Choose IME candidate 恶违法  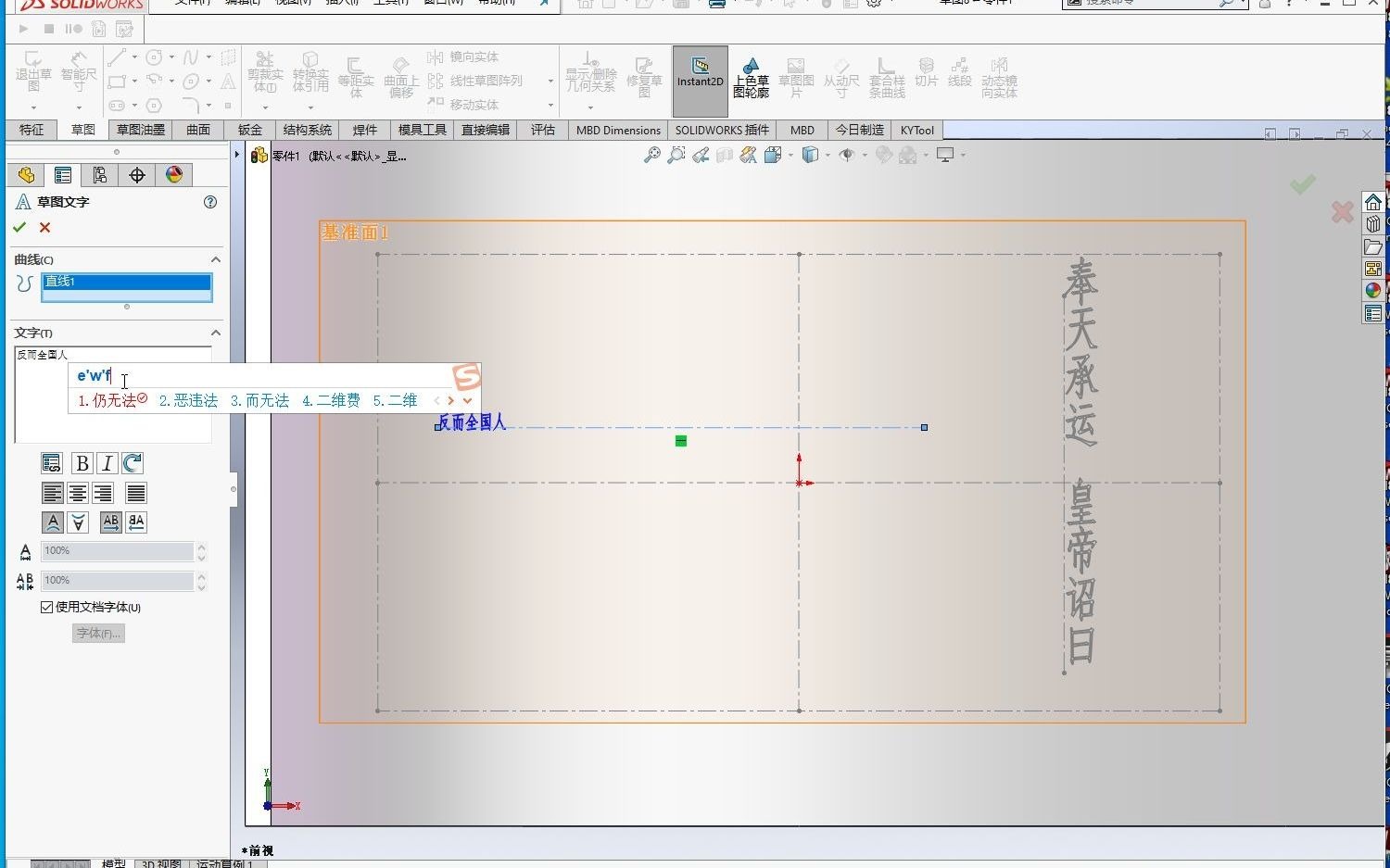[x=188, y=400]
